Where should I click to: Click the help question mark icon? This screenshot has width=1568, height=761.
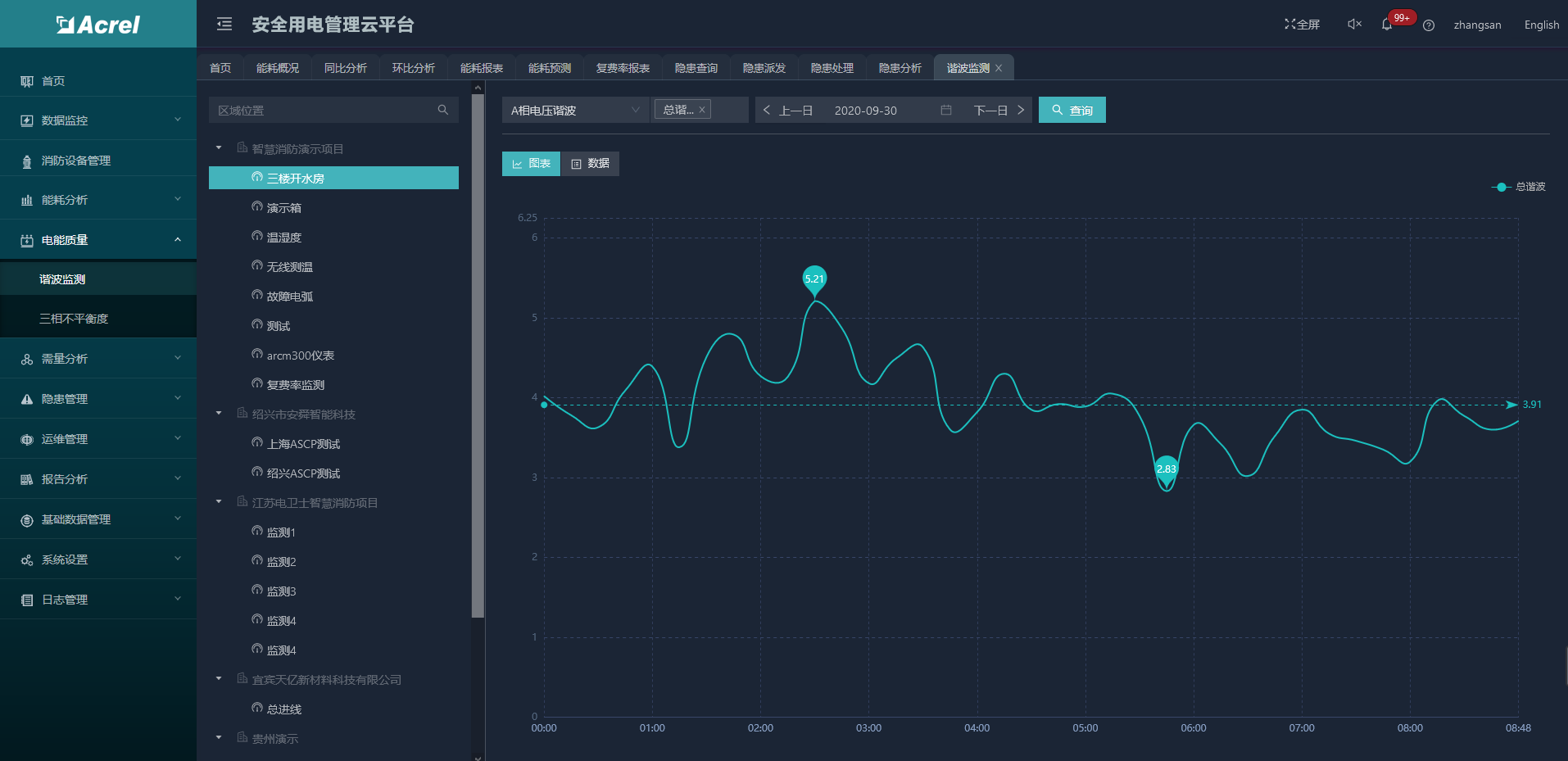1429,25
